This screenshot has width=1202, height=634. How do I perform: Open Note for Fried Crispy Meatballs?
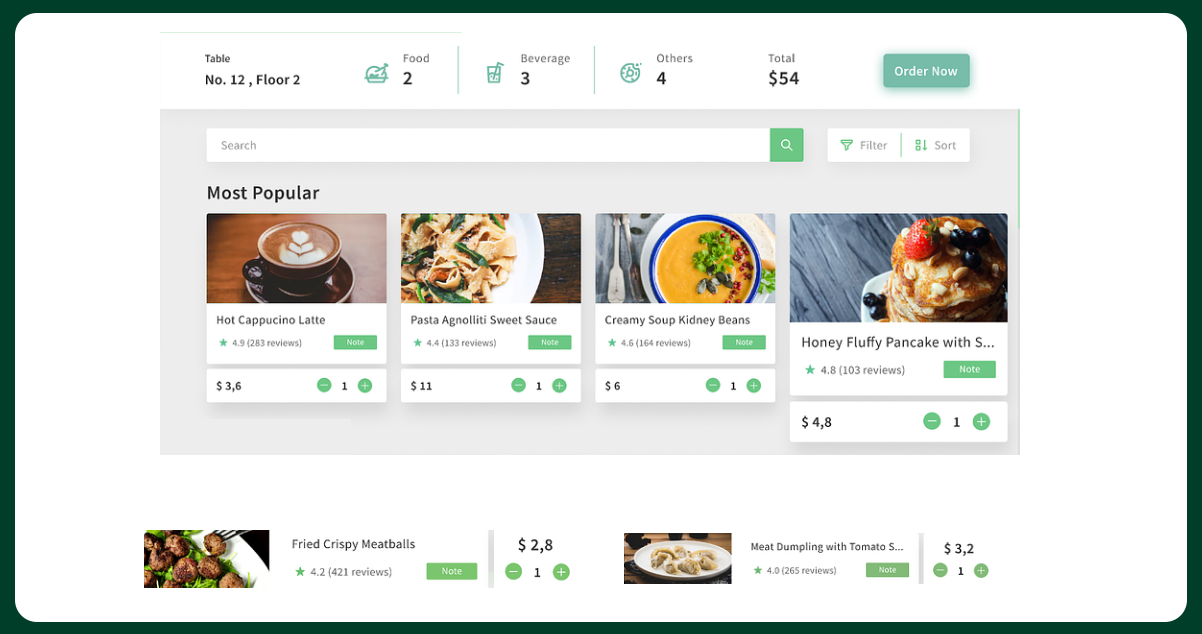point(452,571)
